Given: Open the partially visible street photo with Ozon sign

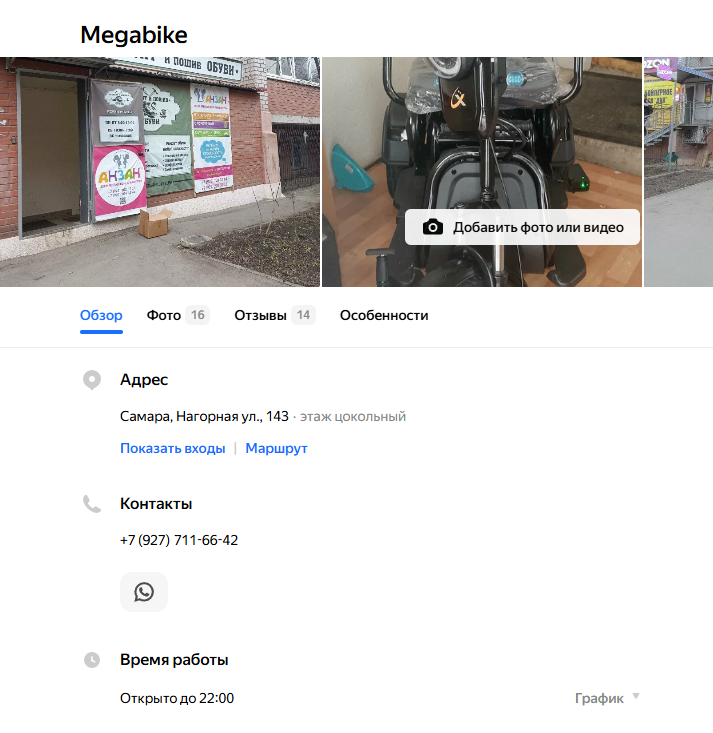Looking at the screenshot, I should (678, 172).
